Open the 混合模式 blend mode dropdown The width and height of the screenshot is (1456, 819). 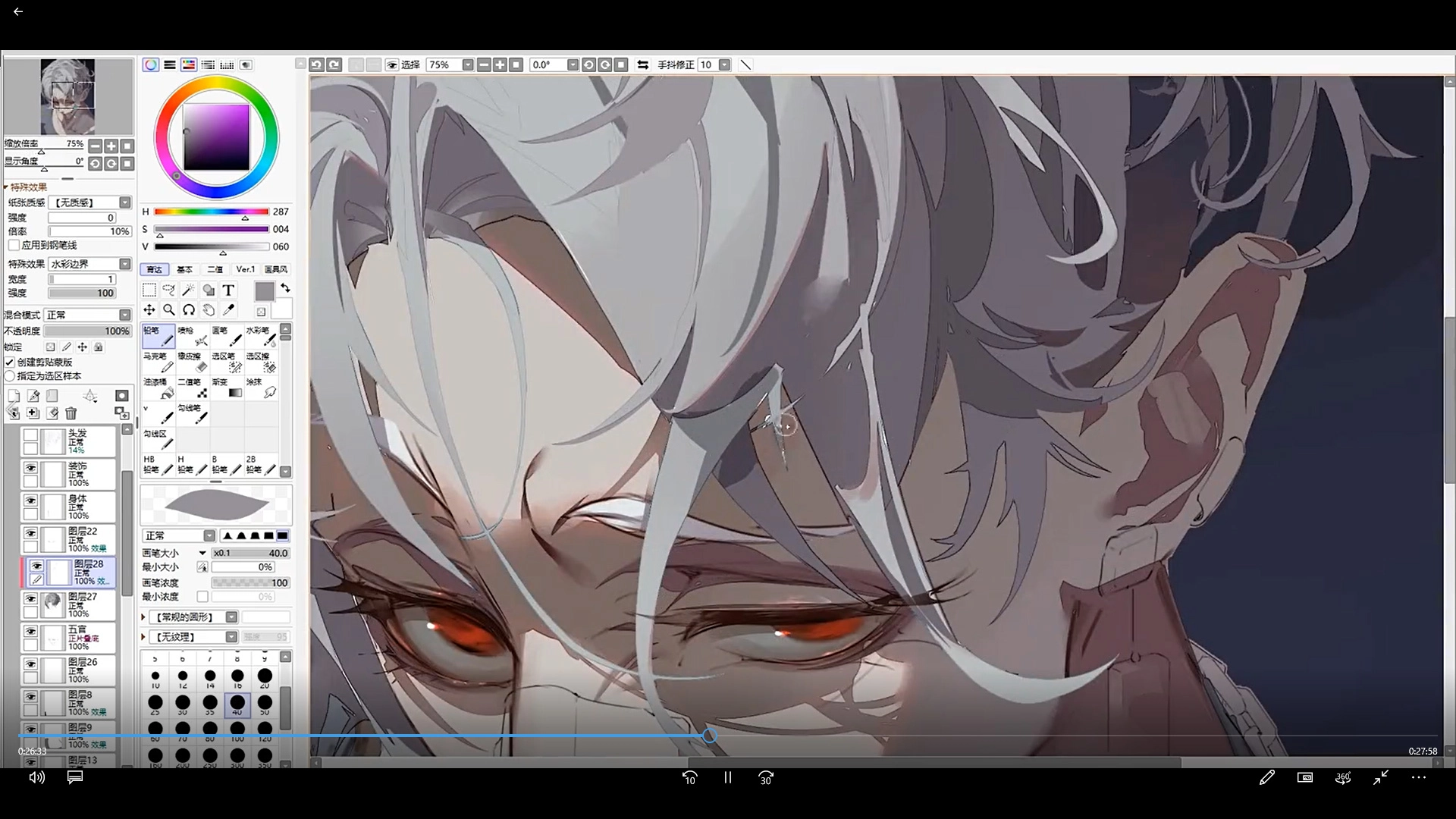(x=124, y=315)
